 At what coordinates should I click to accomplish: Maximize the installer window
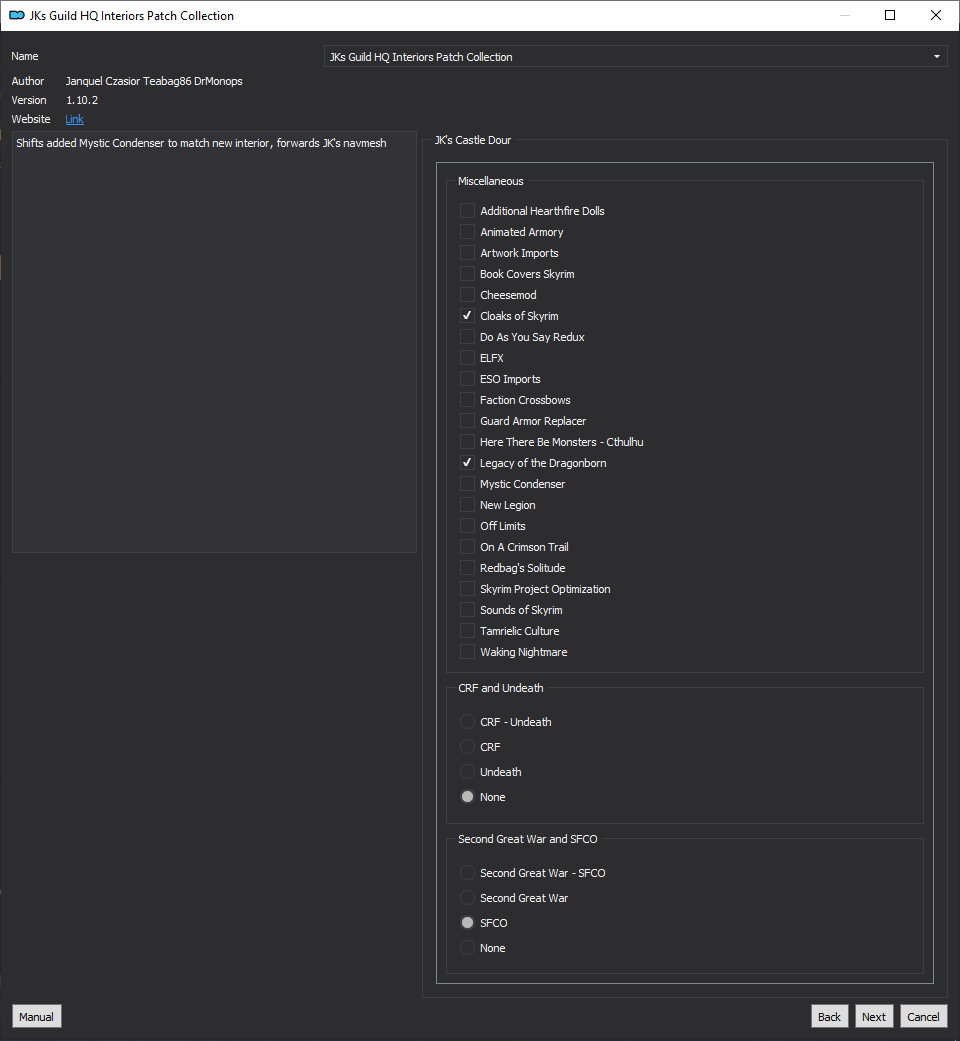point(890,15)
